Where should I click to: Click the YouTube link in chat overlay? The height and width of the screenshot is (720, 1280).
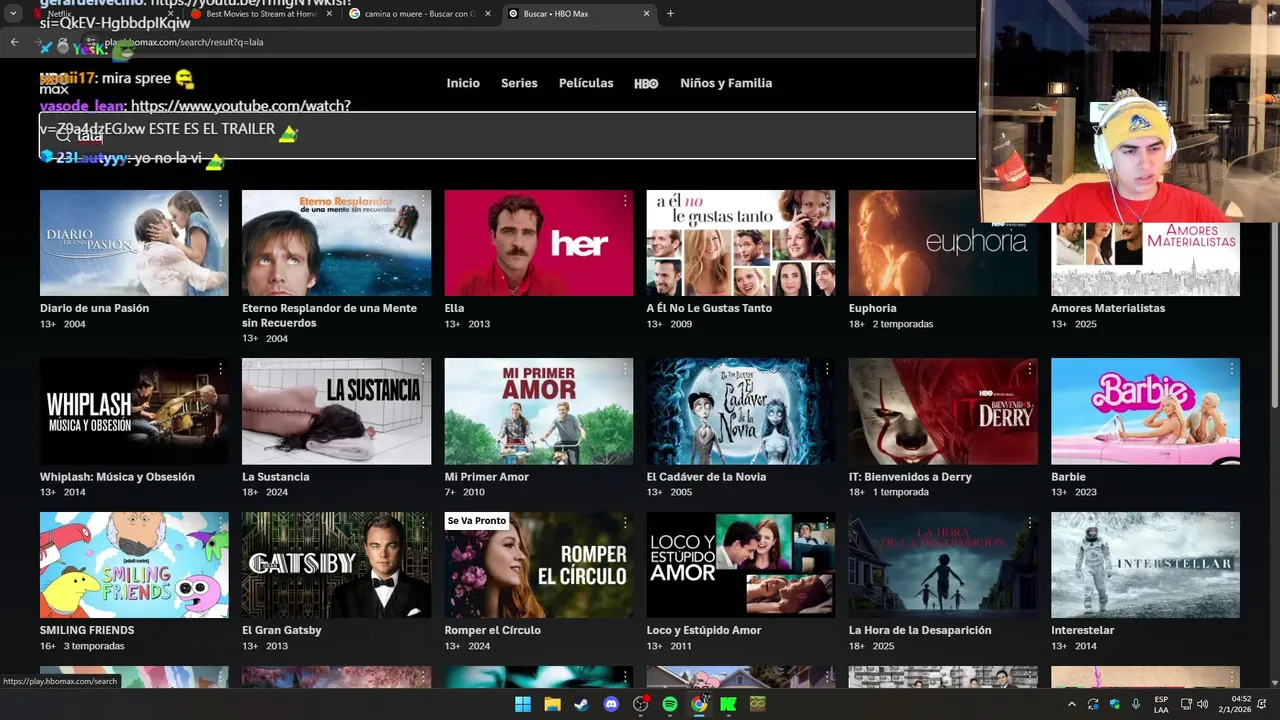click(x=241, y=106)
